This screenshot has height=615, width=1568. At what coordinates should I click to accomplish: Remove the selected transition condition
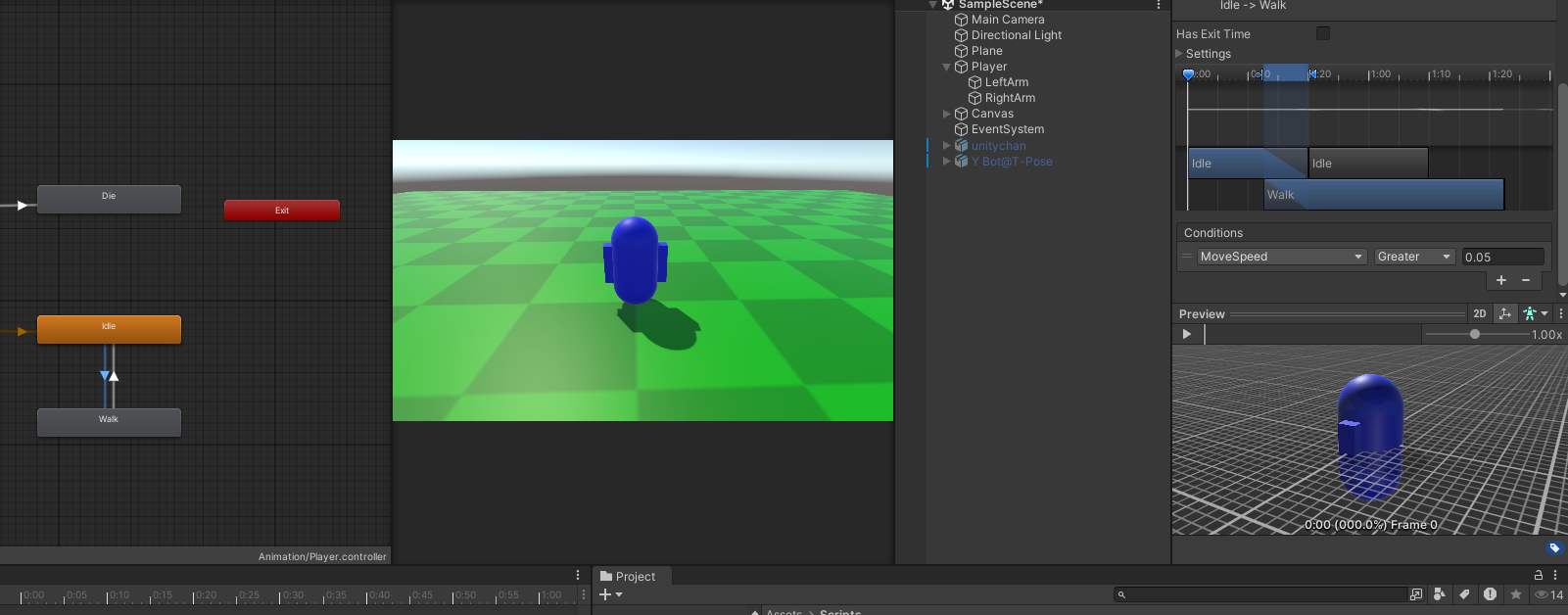click(1526, 280)
